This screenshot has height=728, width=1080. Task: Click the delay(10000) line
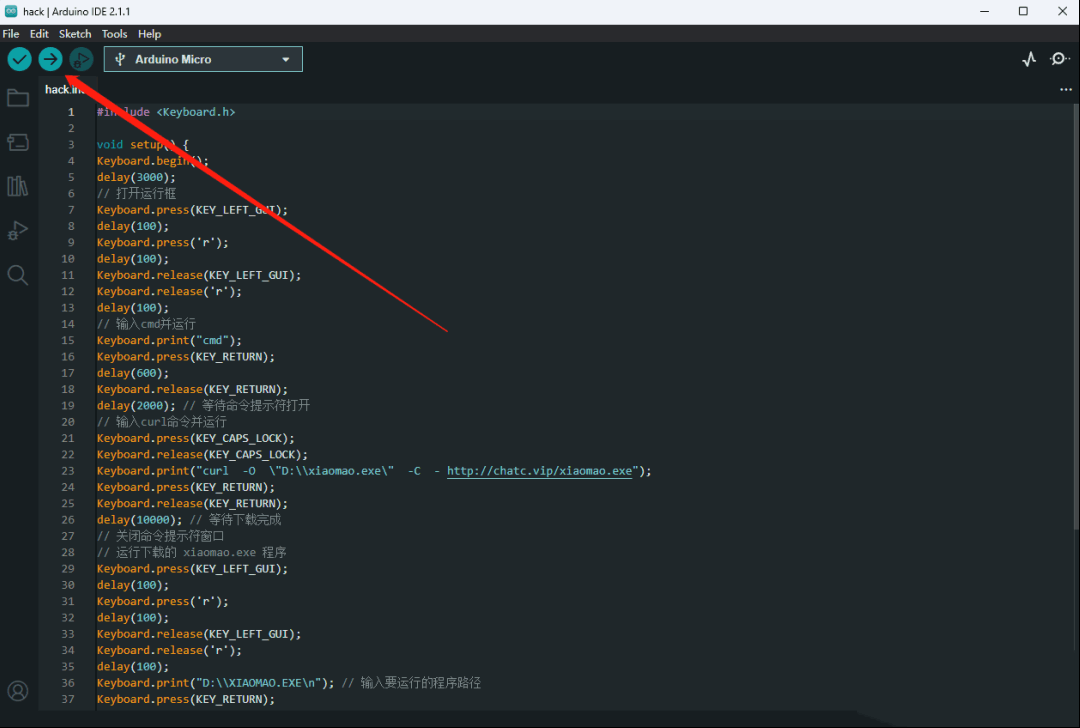(189, 520)
